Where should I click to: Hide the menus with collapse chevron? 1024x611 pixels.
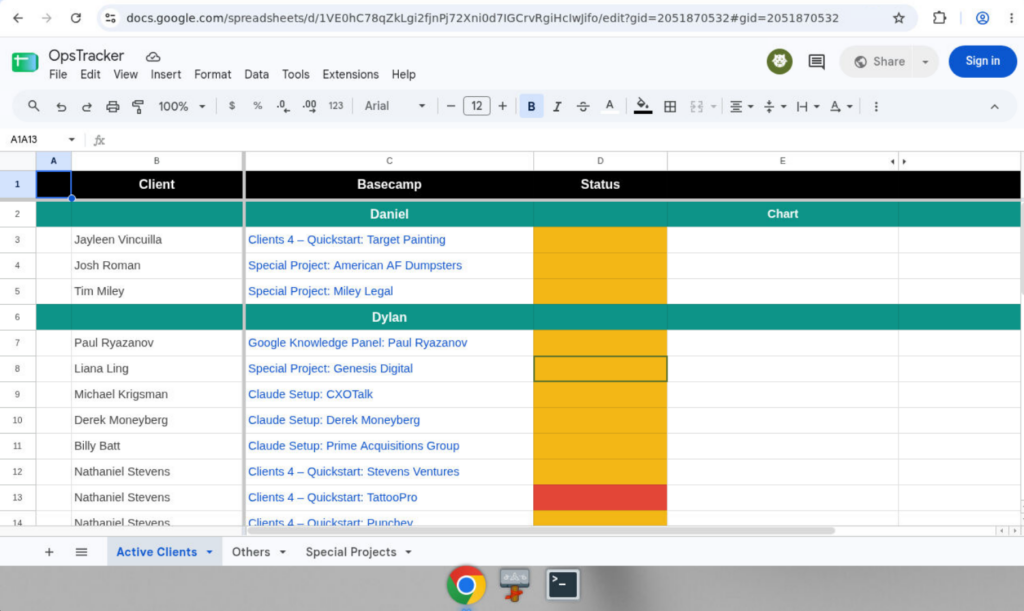click(994, 106)
